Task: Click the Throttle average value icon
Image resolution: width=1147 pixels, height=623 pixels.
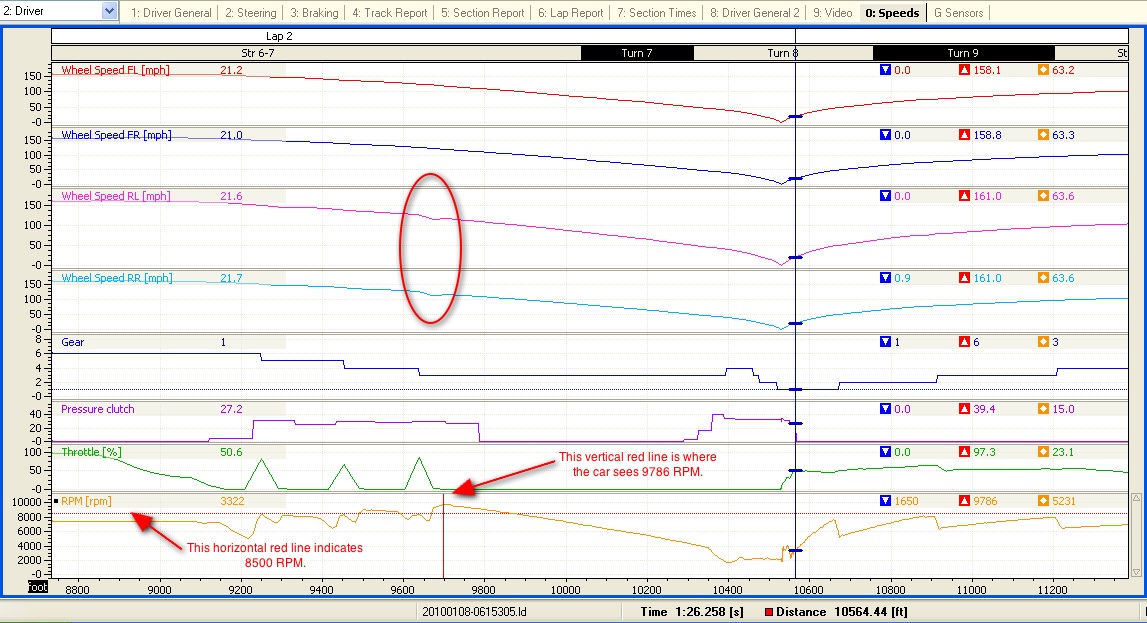Action: pos(1043,452)
